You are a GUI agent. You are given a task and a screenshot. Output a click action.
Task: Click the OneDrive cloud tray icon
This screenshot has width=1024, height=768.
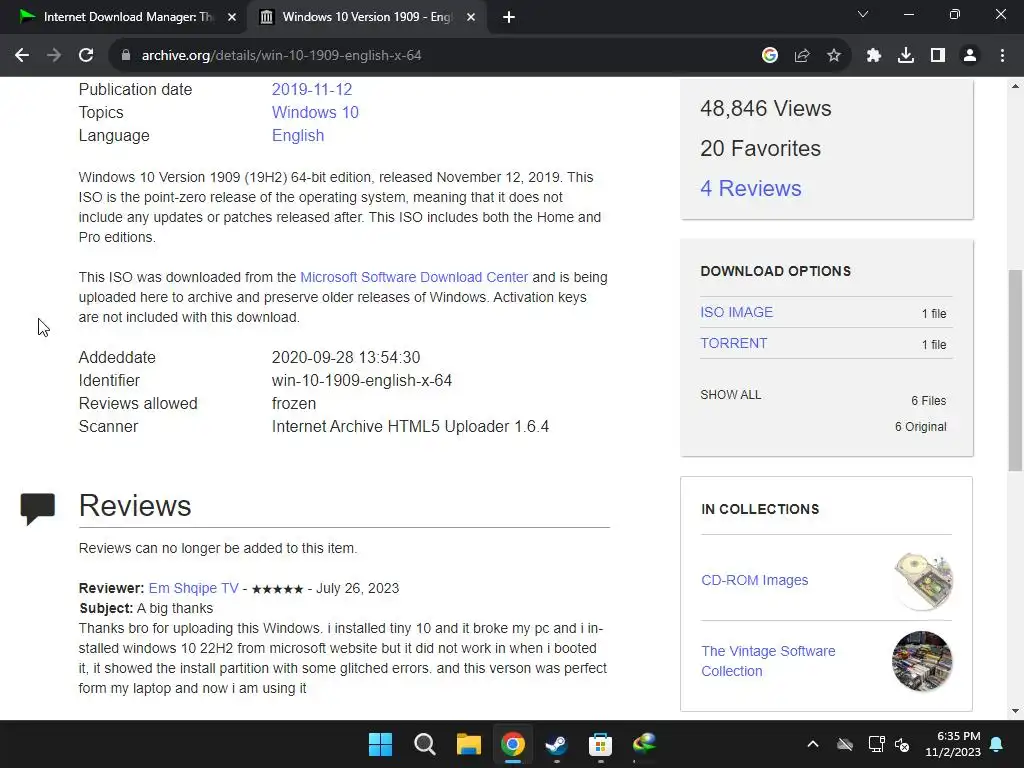click(x=845, y=744)
